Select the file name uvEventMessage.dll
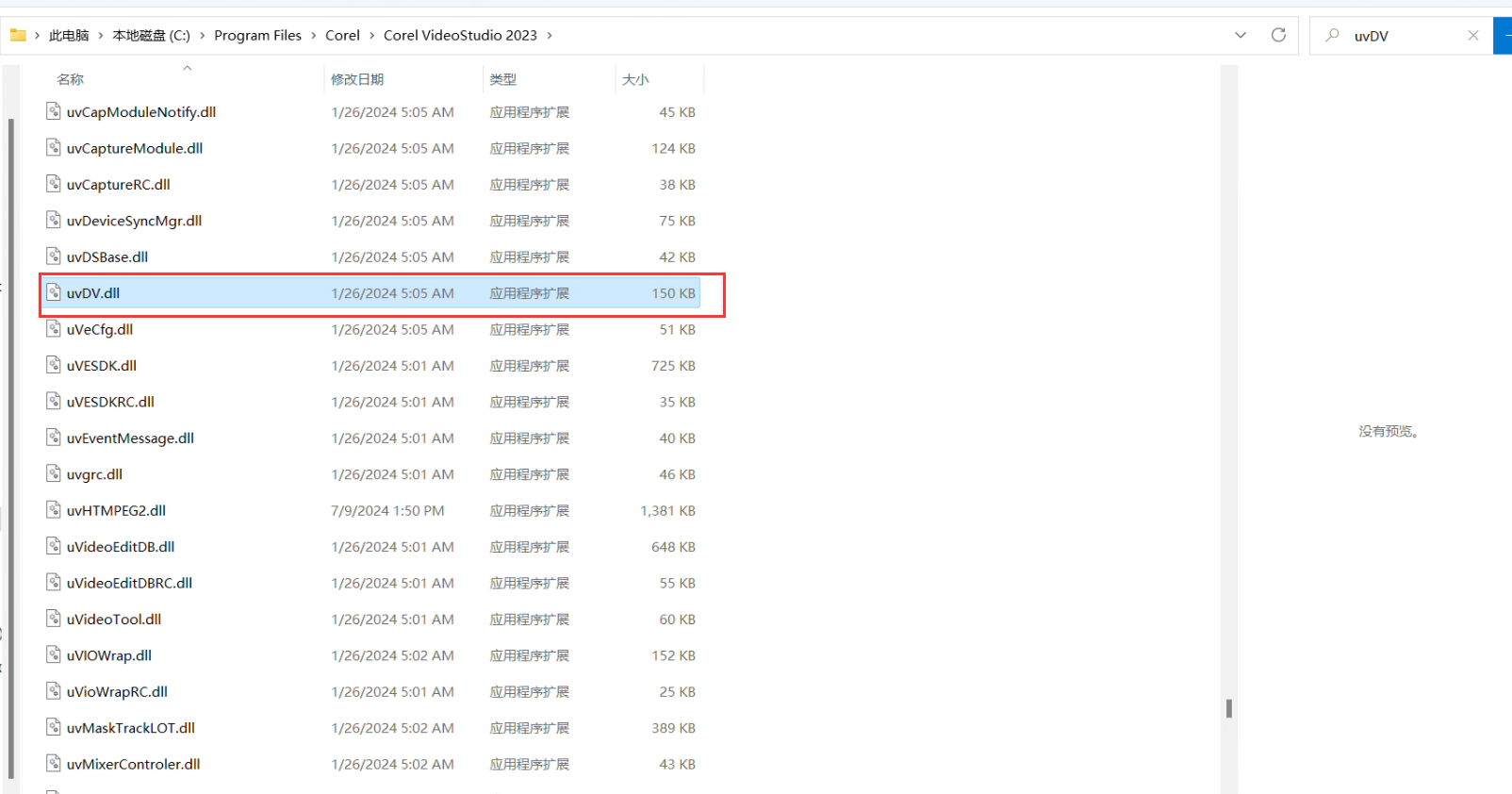This screenshot has width=1512, height=794. (x=130, y=438)
